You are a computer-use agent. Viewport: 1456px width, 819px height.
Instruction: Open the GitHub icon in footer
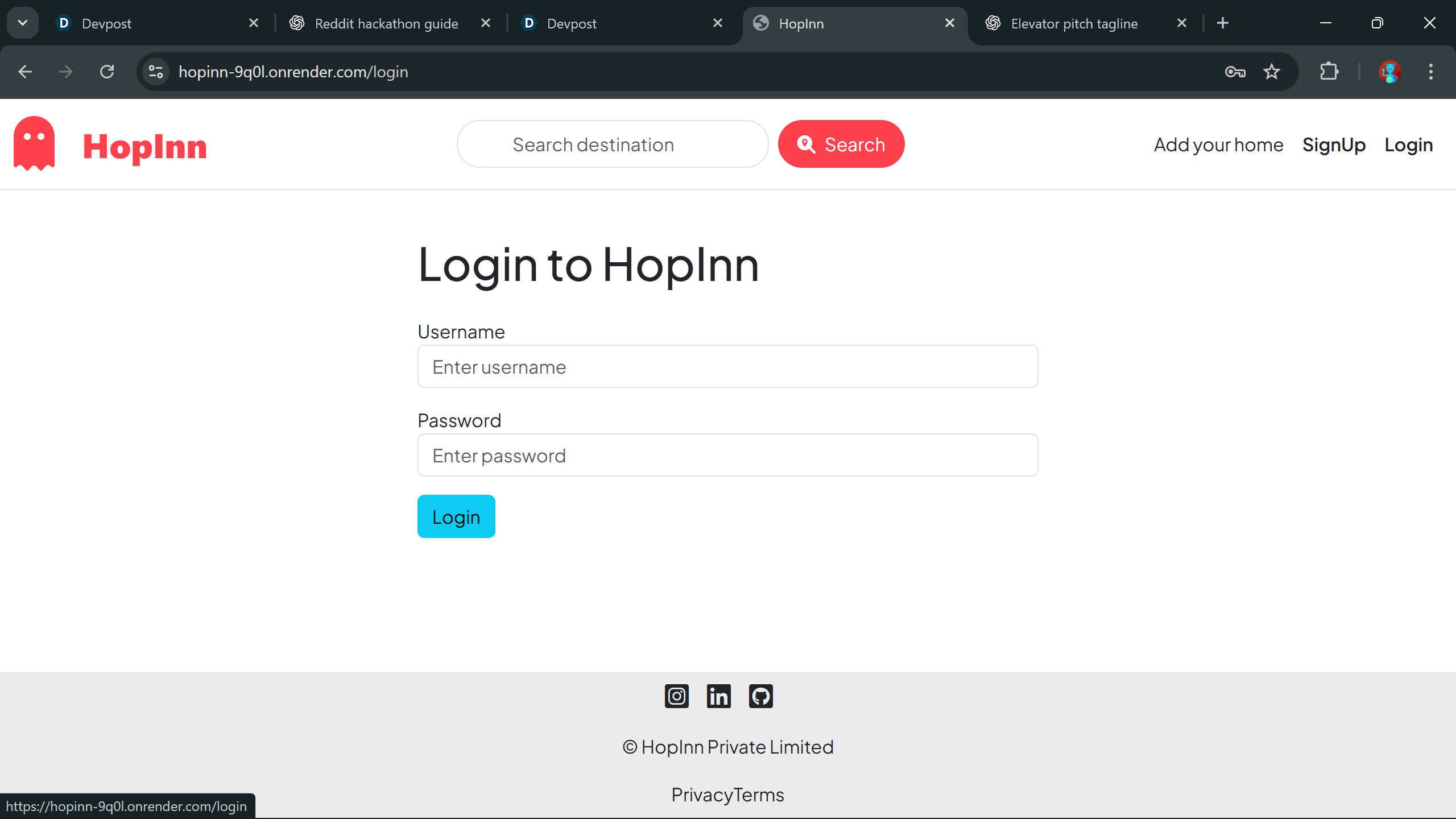pos(760,696)
